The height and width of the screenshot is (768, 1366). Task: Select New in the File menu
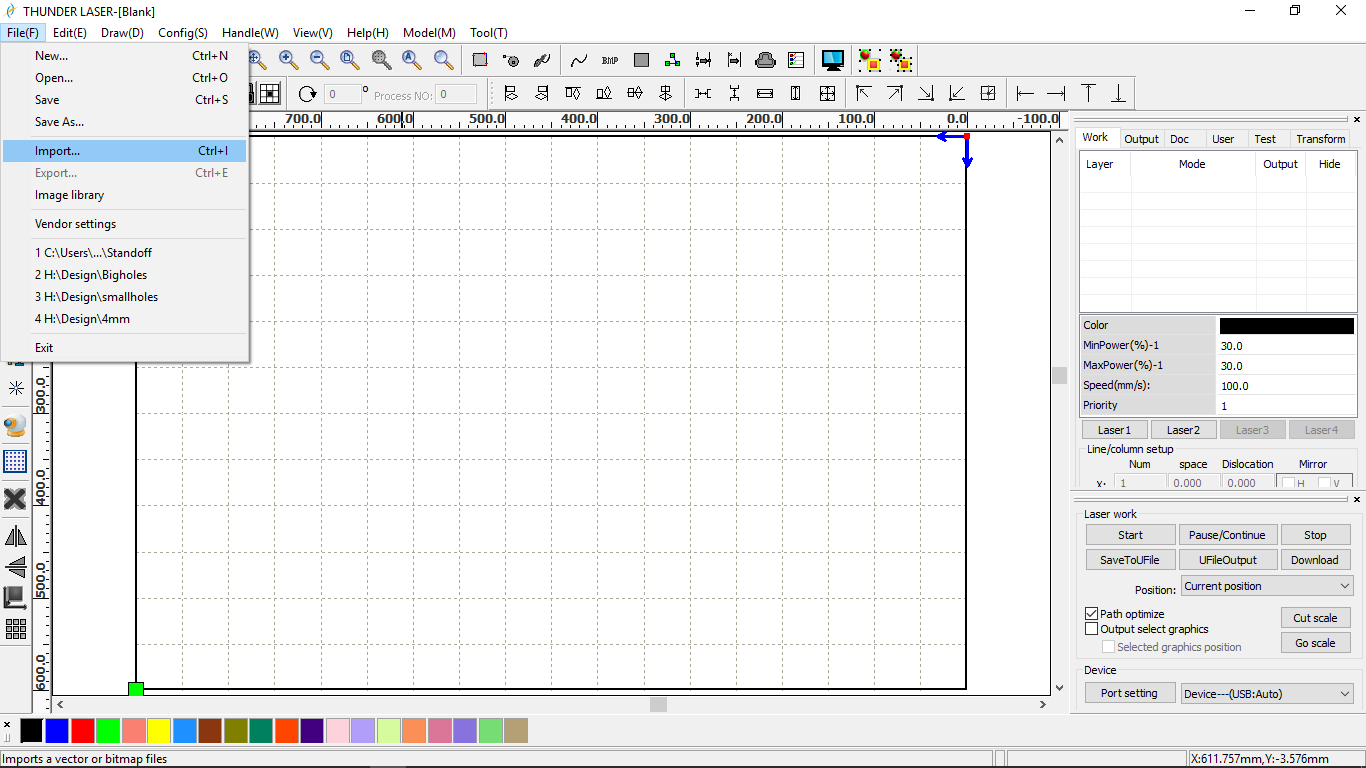pyautogui.click(x=125, y=56)
